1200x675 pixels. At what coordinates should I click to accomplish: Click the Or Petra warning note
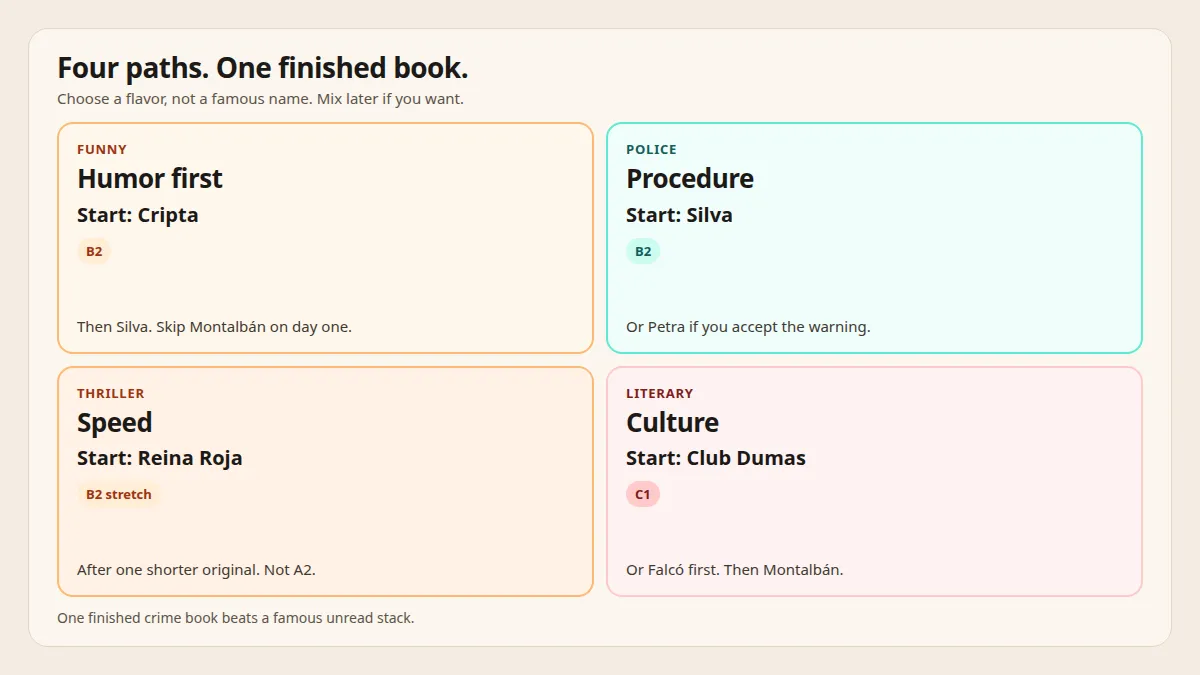(748, 327)
